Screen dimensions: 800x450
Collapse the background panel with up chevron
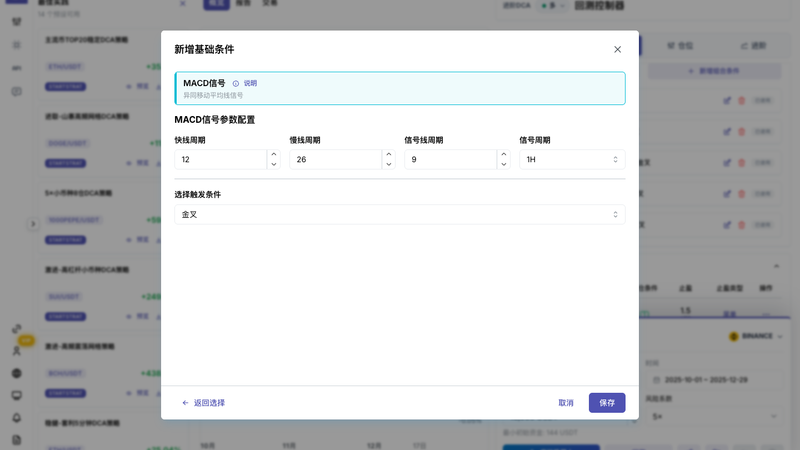click(x=777, y=266)
